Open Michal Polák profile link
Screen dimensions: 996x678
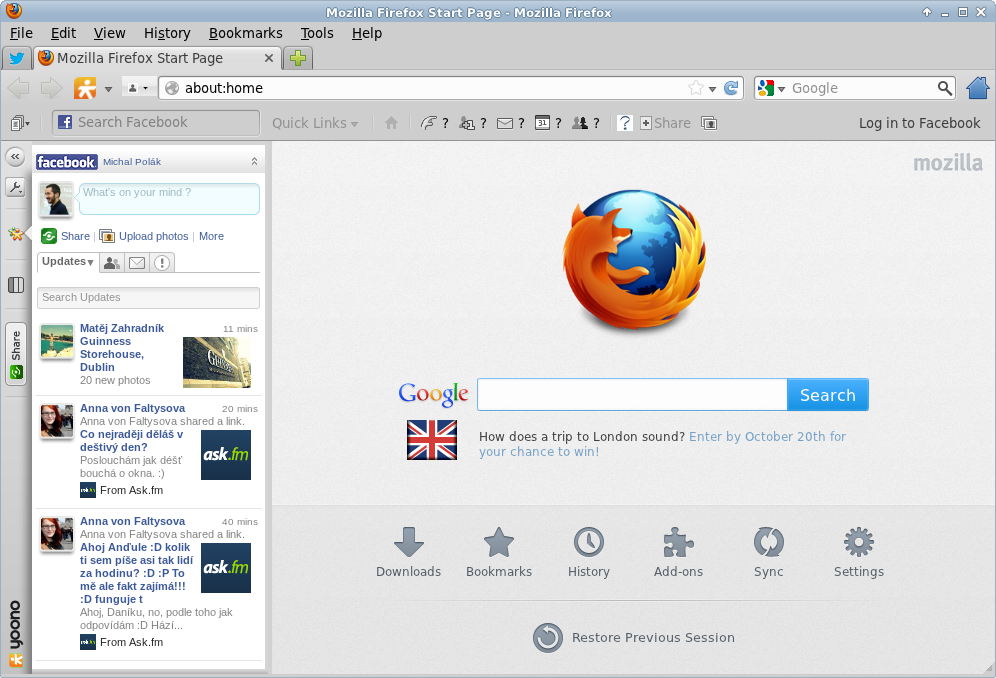click(132, 162)
